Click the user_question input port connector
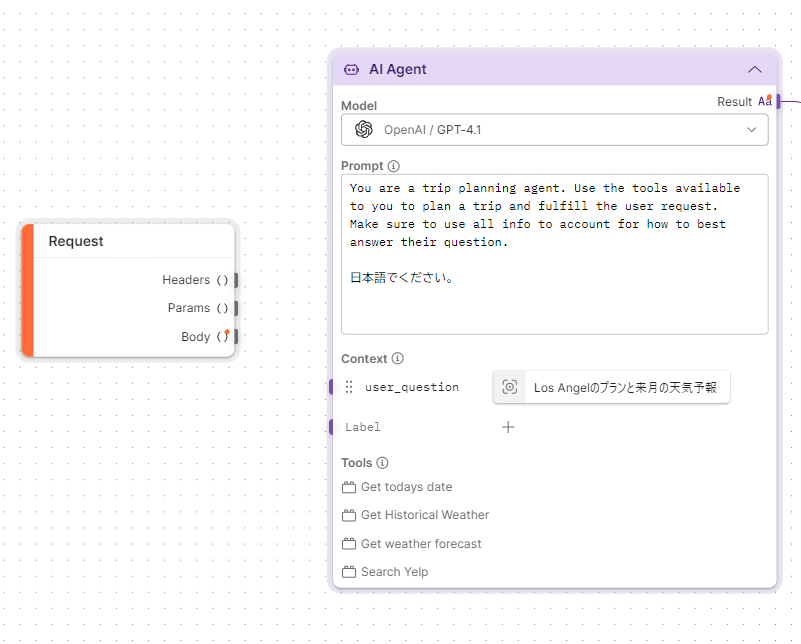This screenshot has width=801, height=644. [331, 387]
